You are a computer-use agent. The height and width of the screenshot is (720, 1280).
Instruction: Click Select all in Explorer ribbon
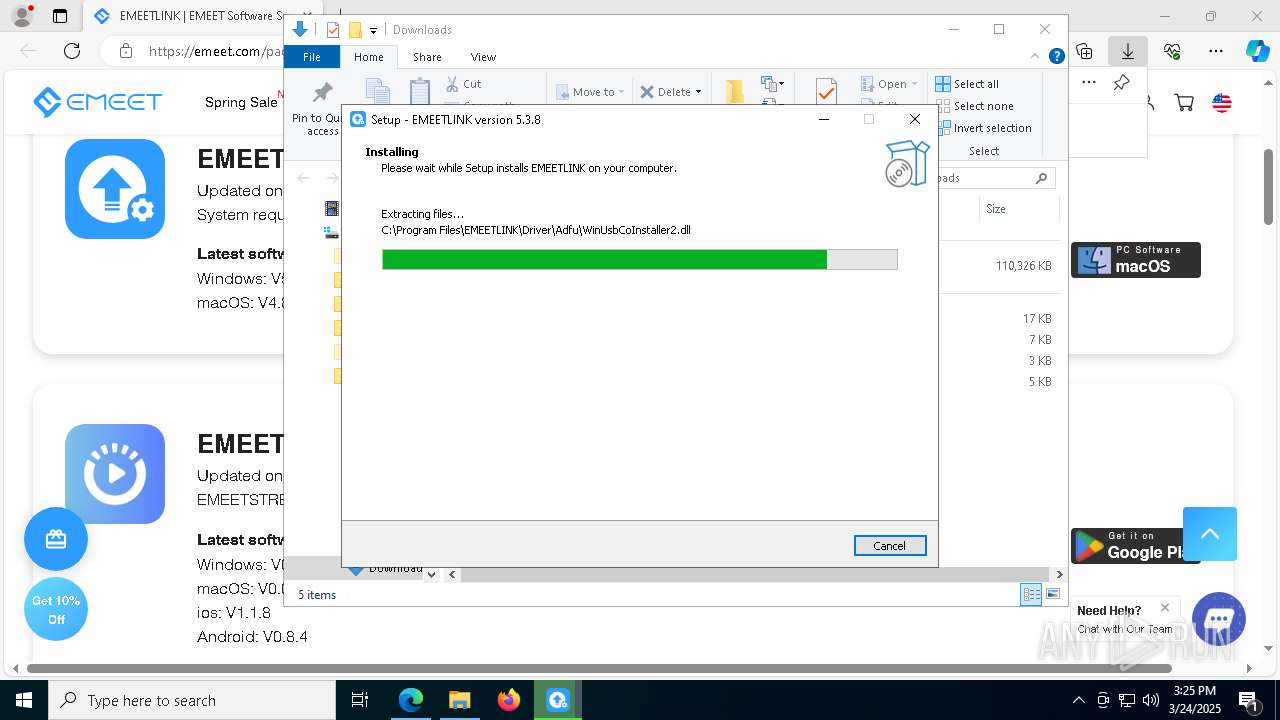click(967, 84)
